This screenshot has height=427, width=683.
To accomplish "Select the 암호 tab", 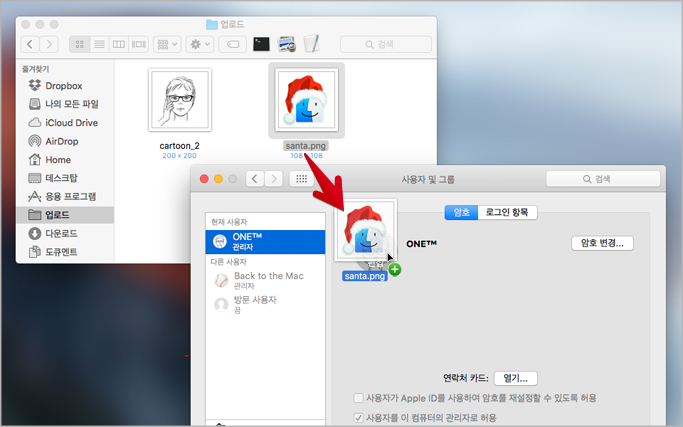I will pos(461,212).
